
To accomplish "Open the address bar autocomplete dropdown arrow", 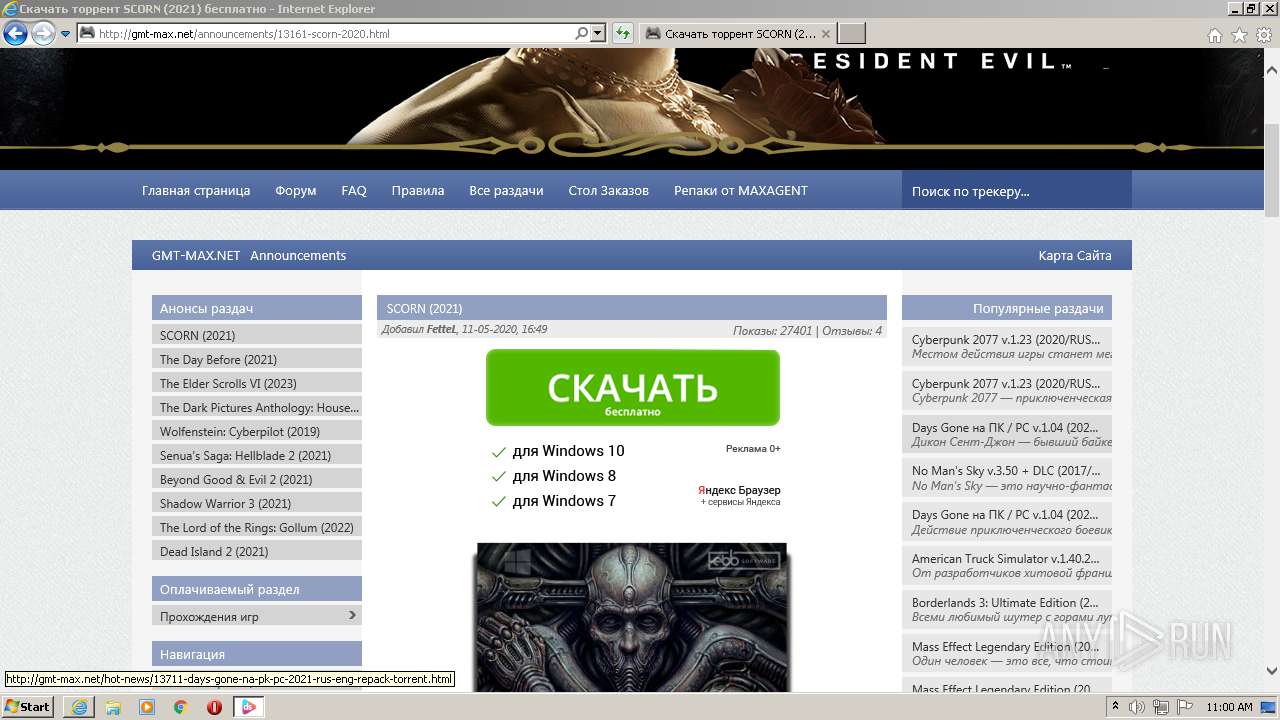I will pos(598,33).
